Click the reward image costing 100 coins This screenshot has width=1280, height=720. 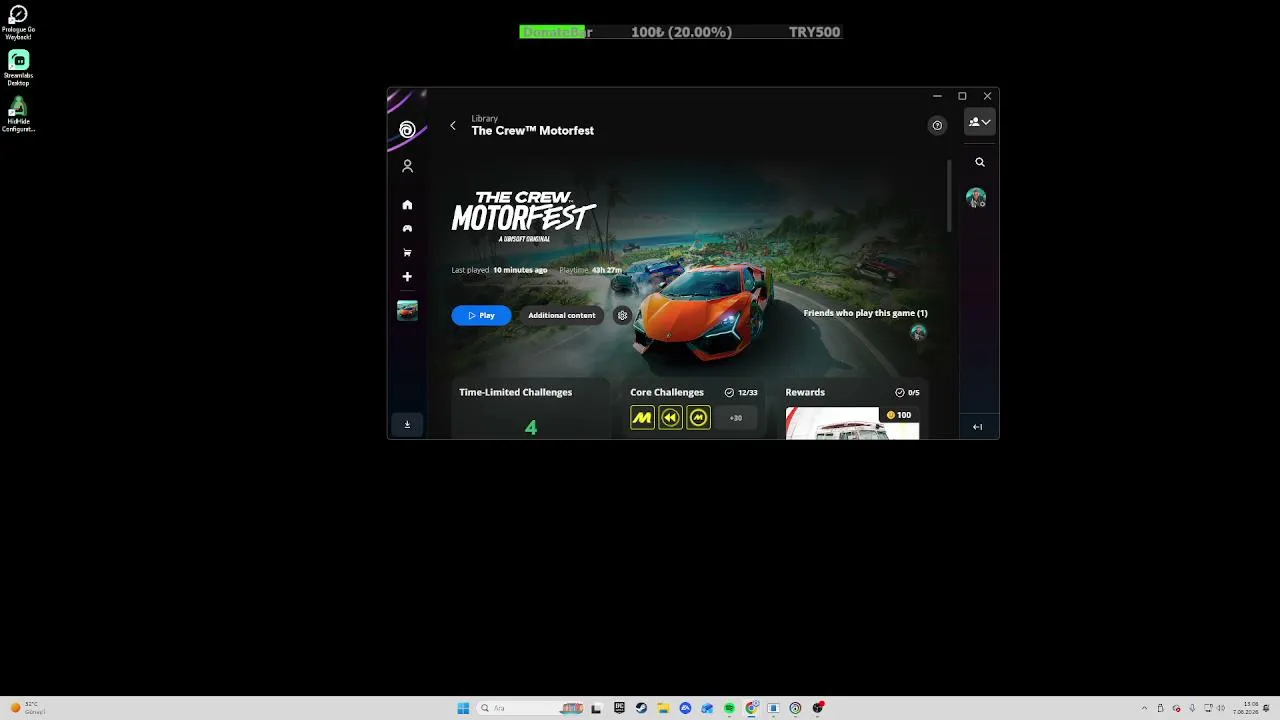click(x=852, y=423)
